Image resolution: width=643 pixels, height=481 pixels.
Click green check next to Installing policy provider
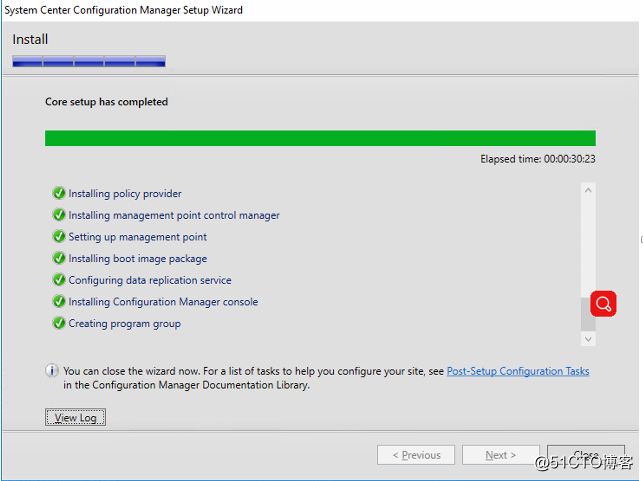pos(59,193)
